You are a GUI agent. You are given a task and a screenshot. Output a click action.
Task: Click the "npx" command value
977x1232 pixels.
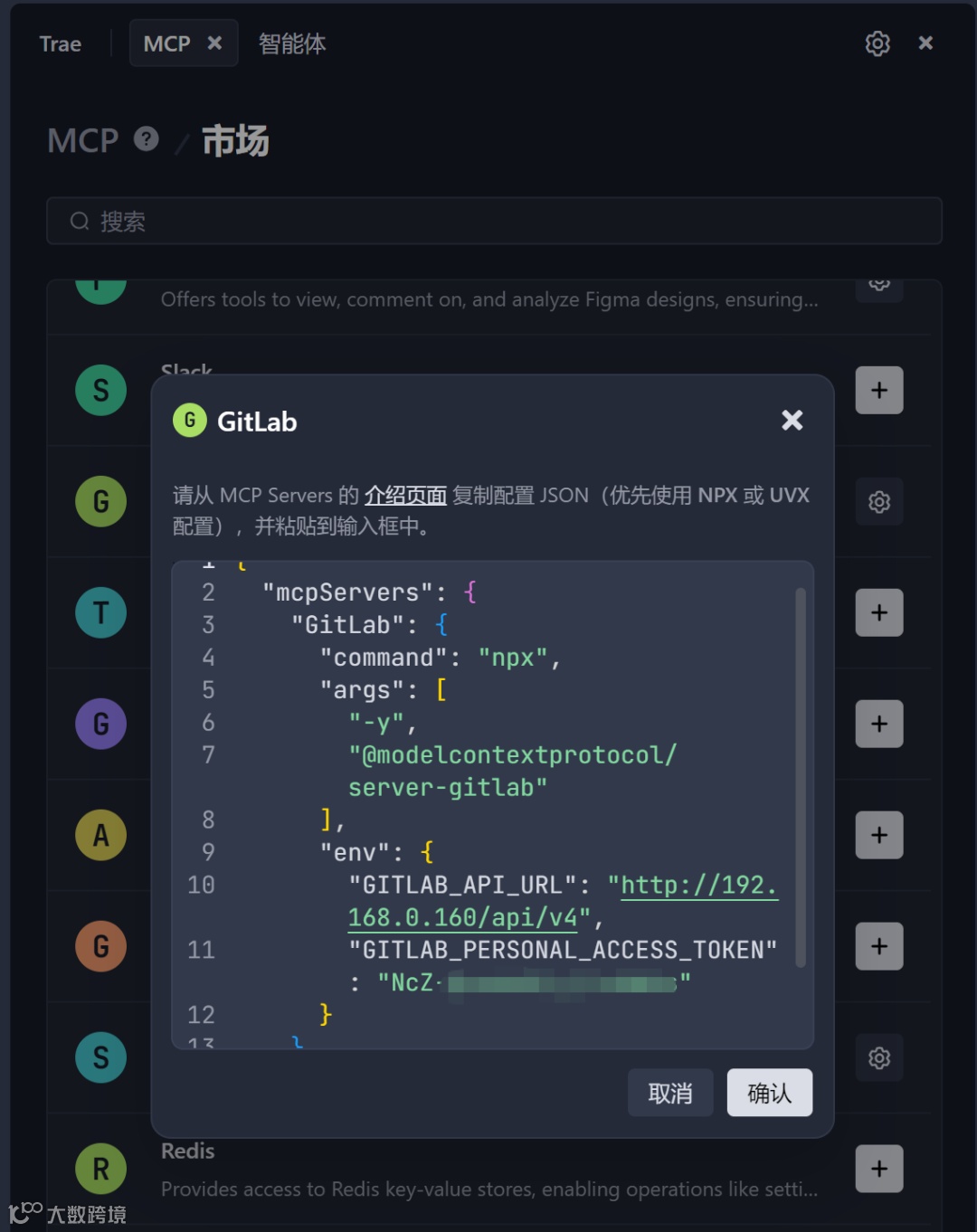[x=513, y=658]
